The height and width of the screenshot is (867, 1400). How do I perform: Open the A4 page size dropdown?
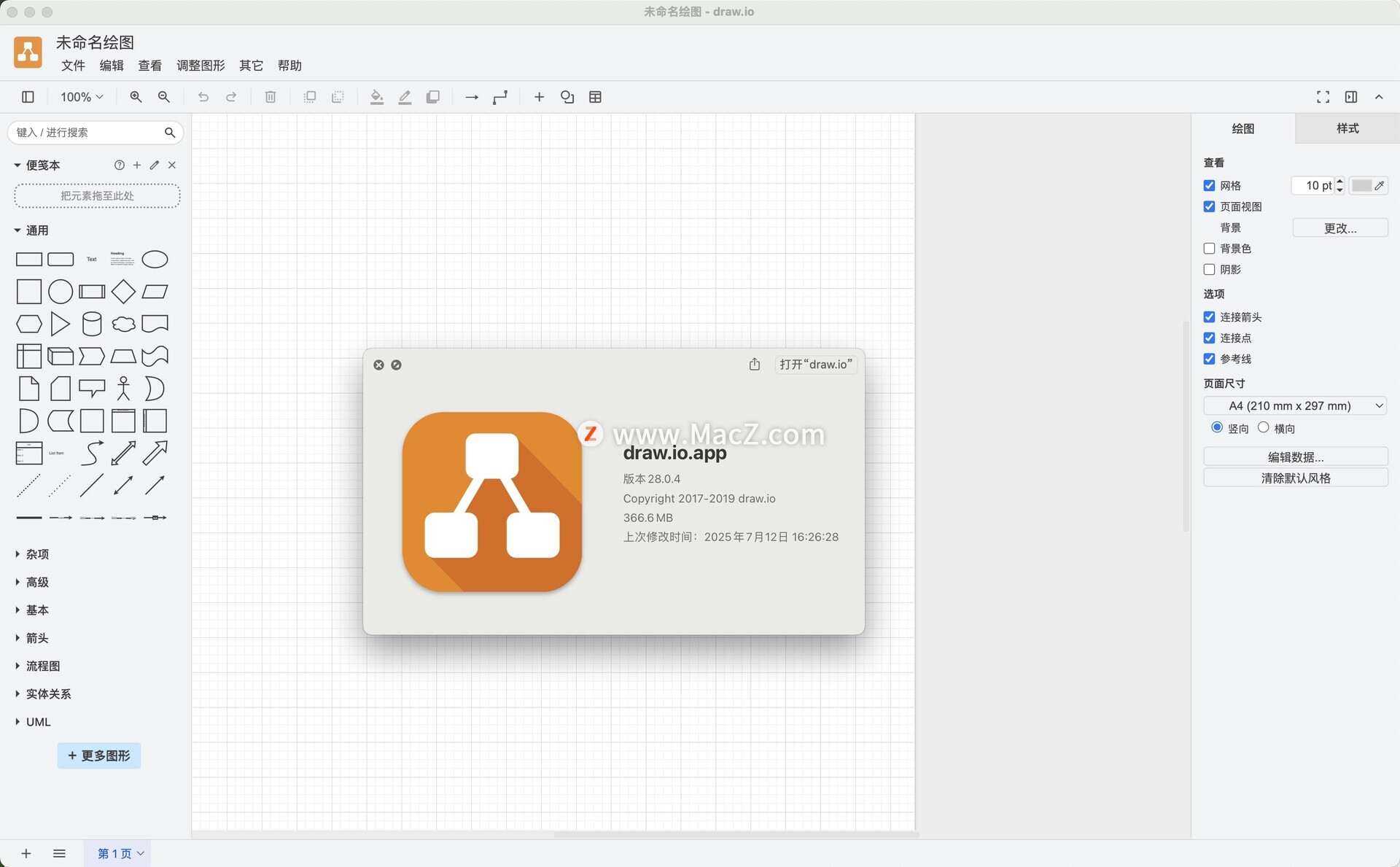click(x=1295, y=406)
